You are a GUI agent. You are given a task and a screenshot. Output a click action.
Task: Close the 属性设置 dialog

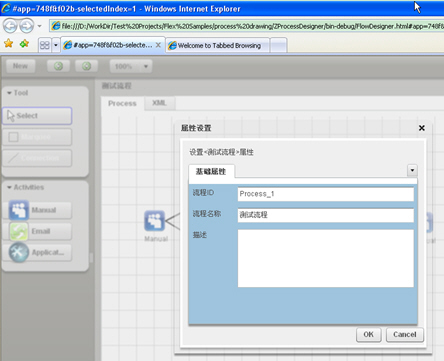point(422,128)
